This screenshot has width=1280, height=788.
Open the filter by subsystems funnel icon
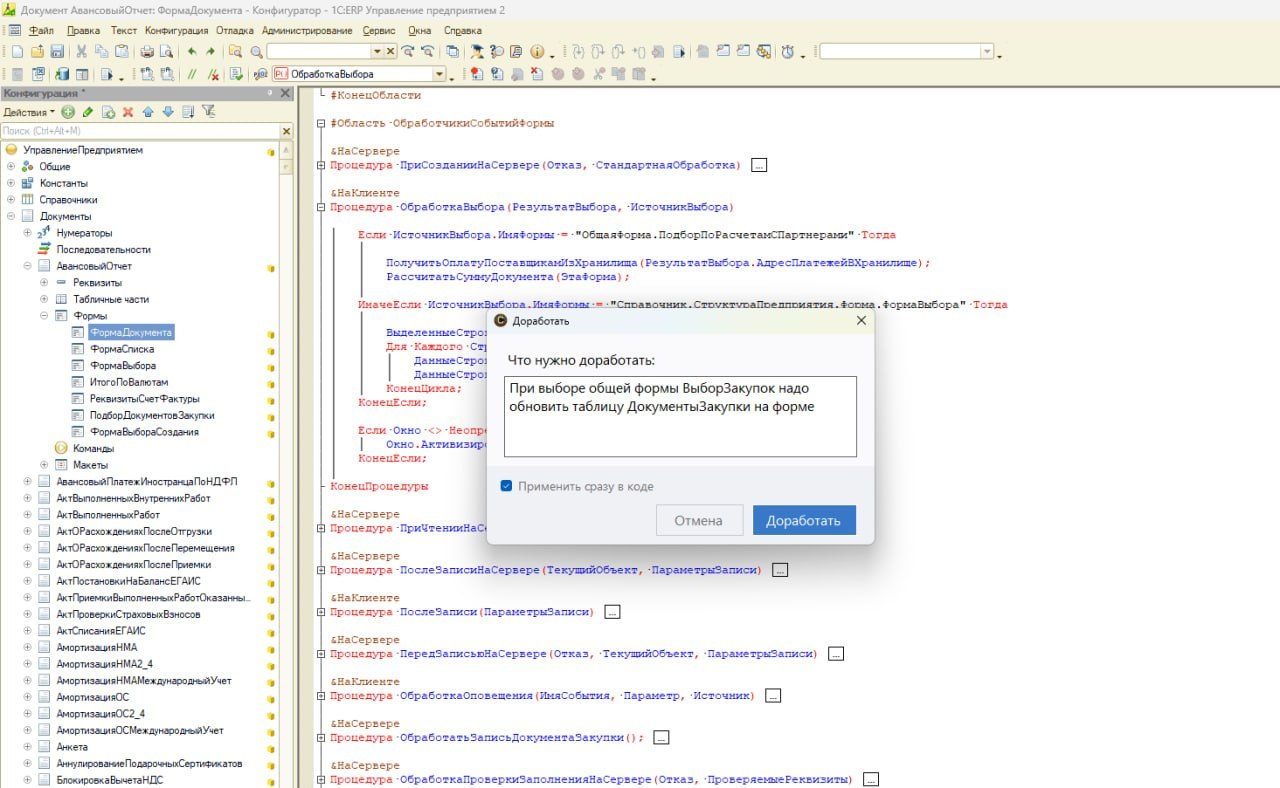point(209,111)
